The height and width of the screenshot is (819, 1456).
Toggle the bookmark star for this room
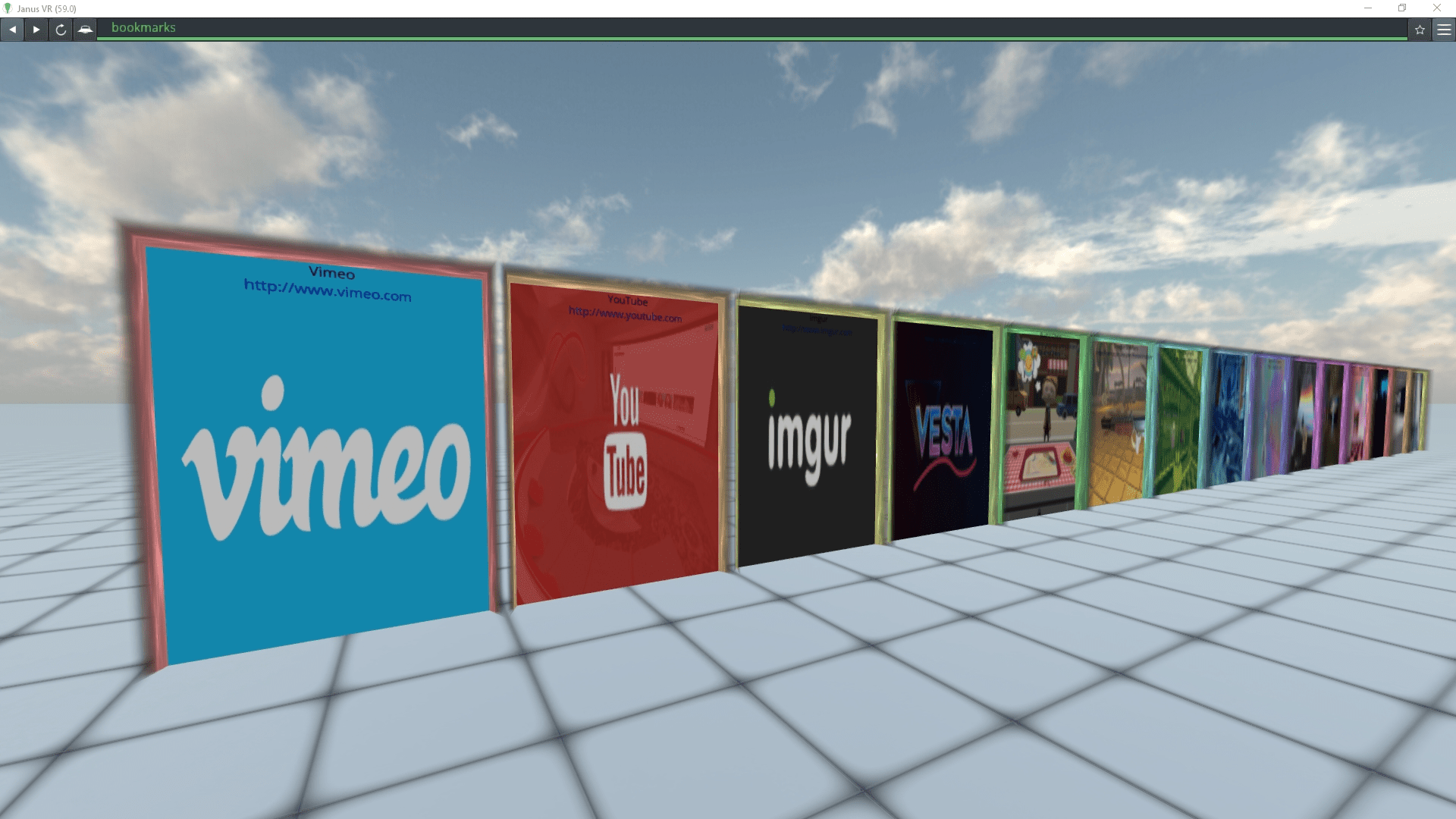click(1418, 30)
